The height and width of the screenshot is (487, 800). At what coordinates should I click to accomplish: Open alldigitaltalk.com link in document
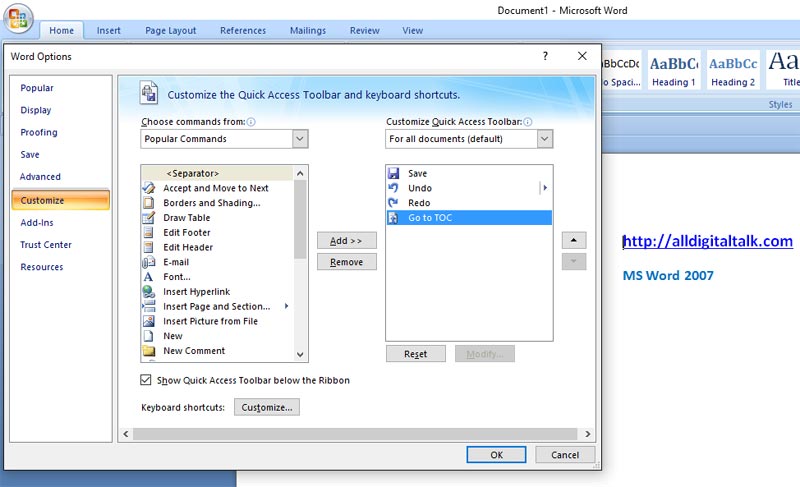tap(708, 241)
